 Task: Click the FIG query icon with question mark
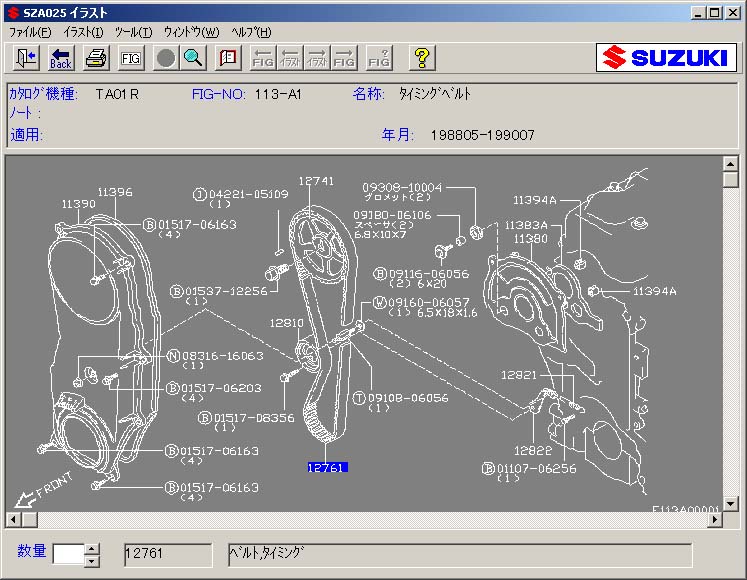[379, 58]
